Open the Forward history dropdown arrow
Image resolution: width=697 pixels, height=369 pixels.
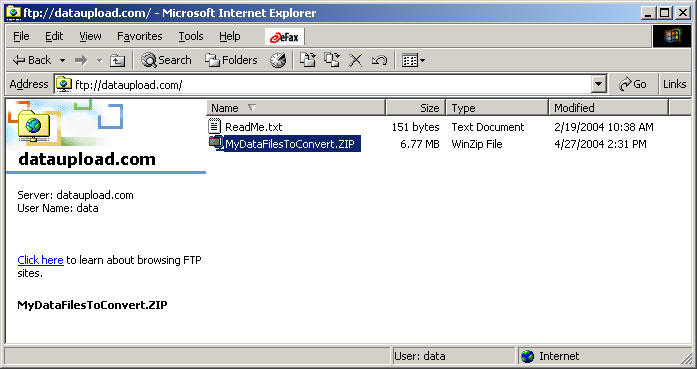coord(99,60)
